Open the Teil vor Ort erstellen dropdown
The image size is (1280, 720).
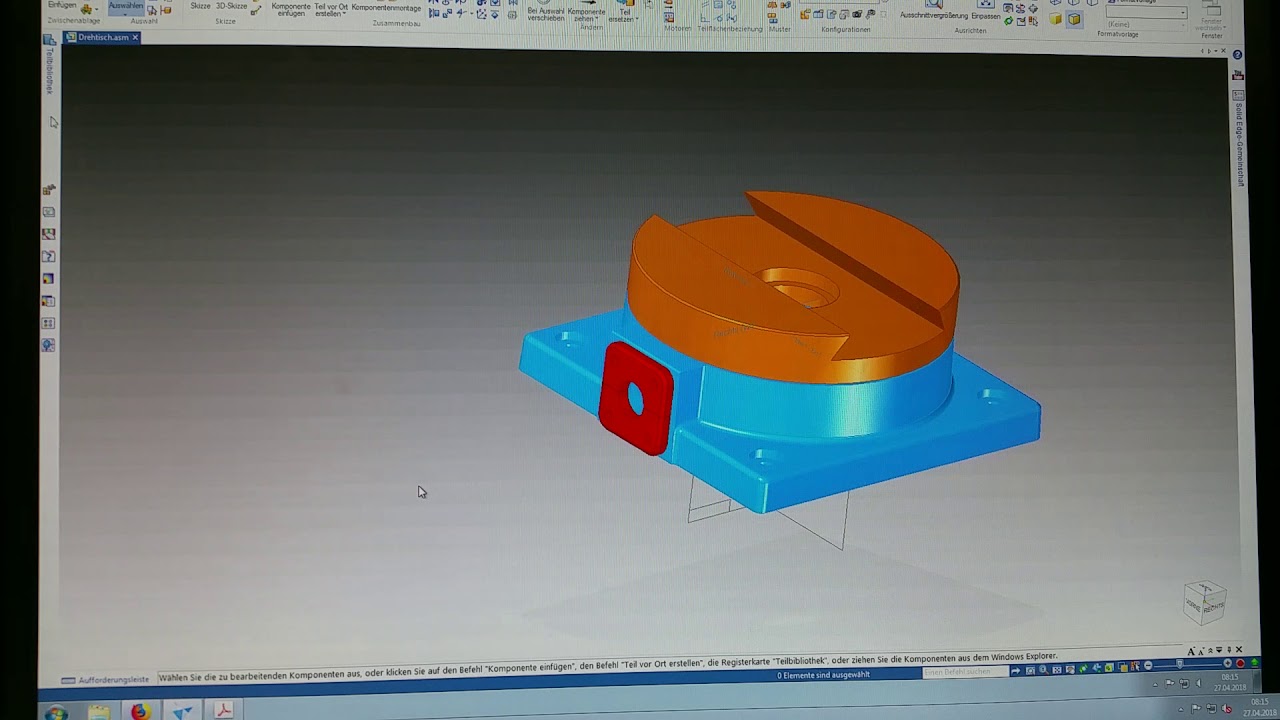[330, 10]
